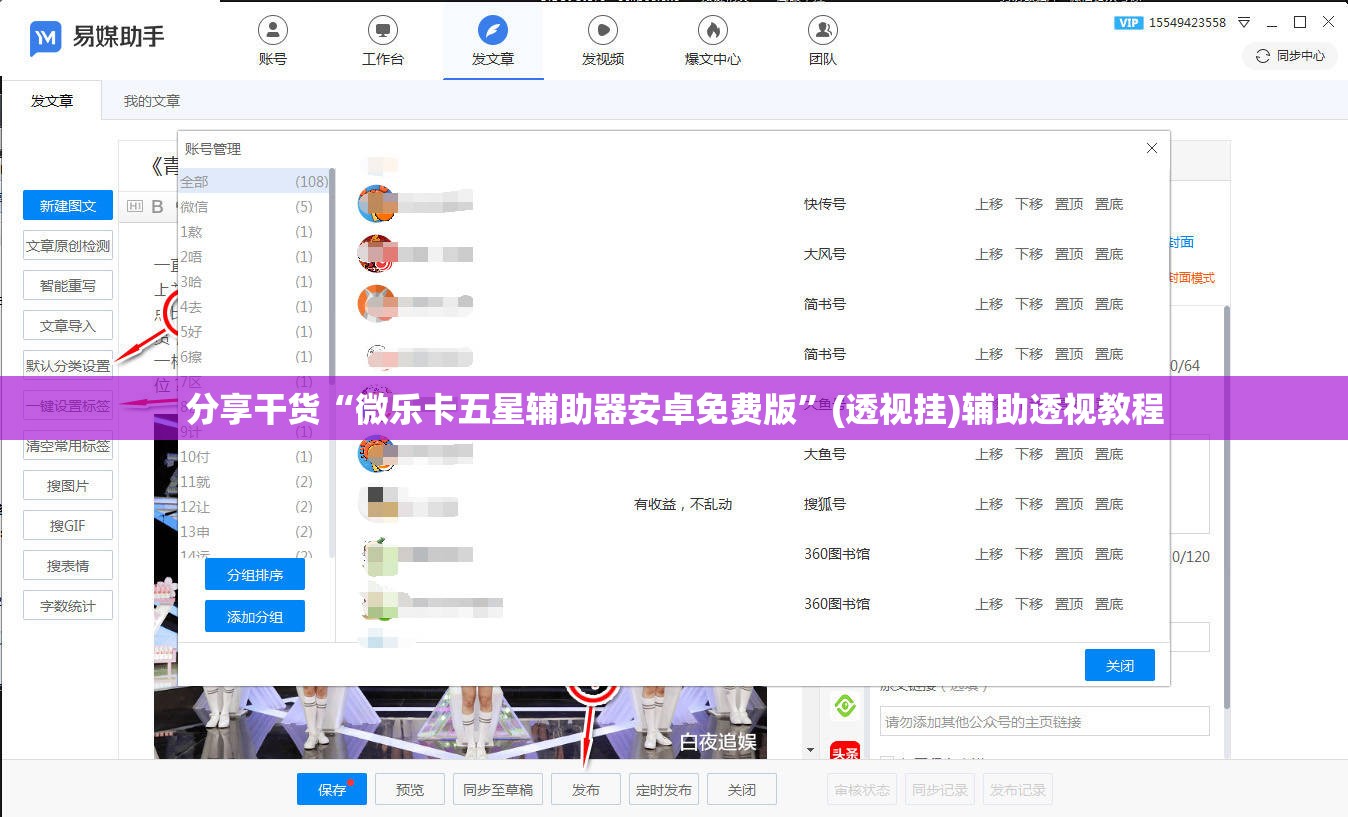
Task: Select the 1款 group
Action: (x=254, y=231)
